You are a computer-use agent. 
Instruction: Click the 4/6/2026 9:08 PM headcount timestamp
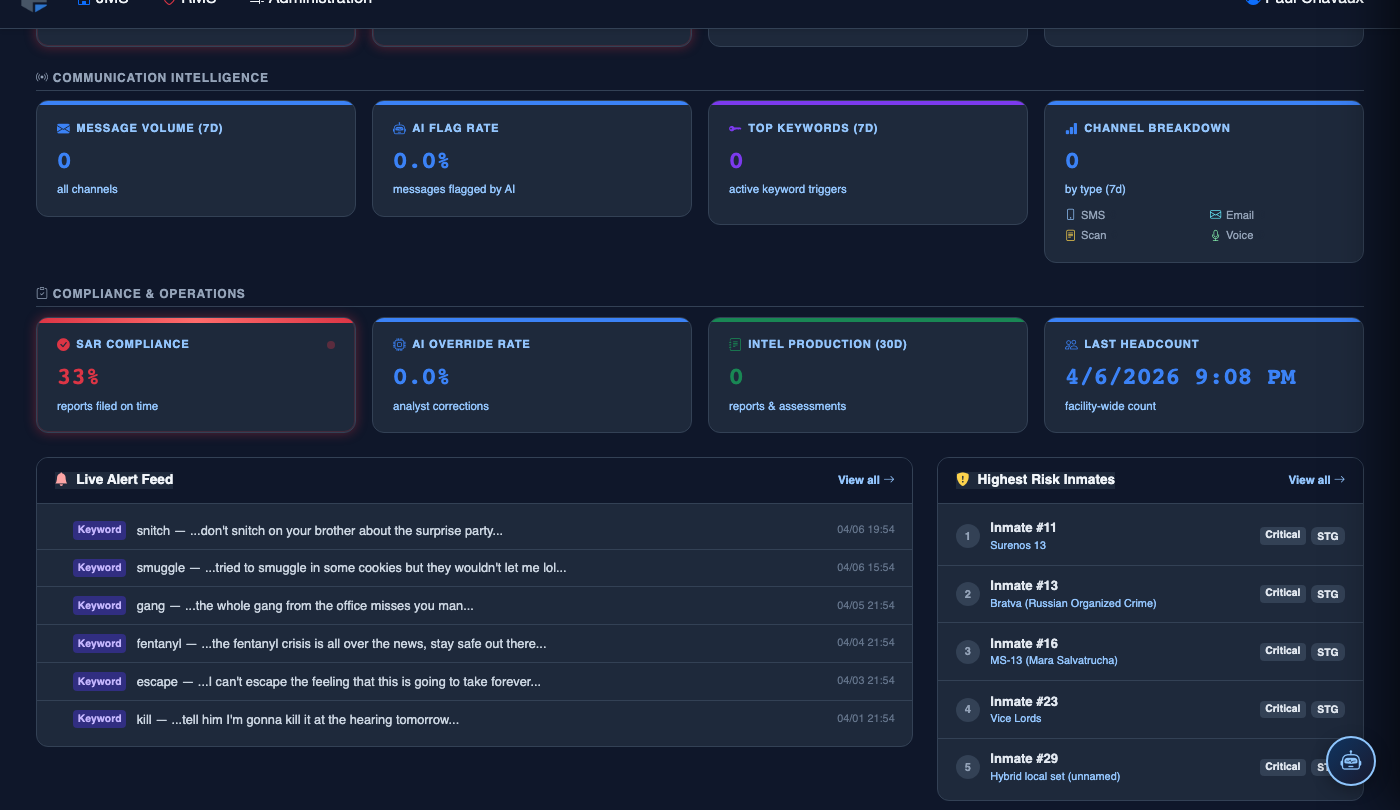1180,377
